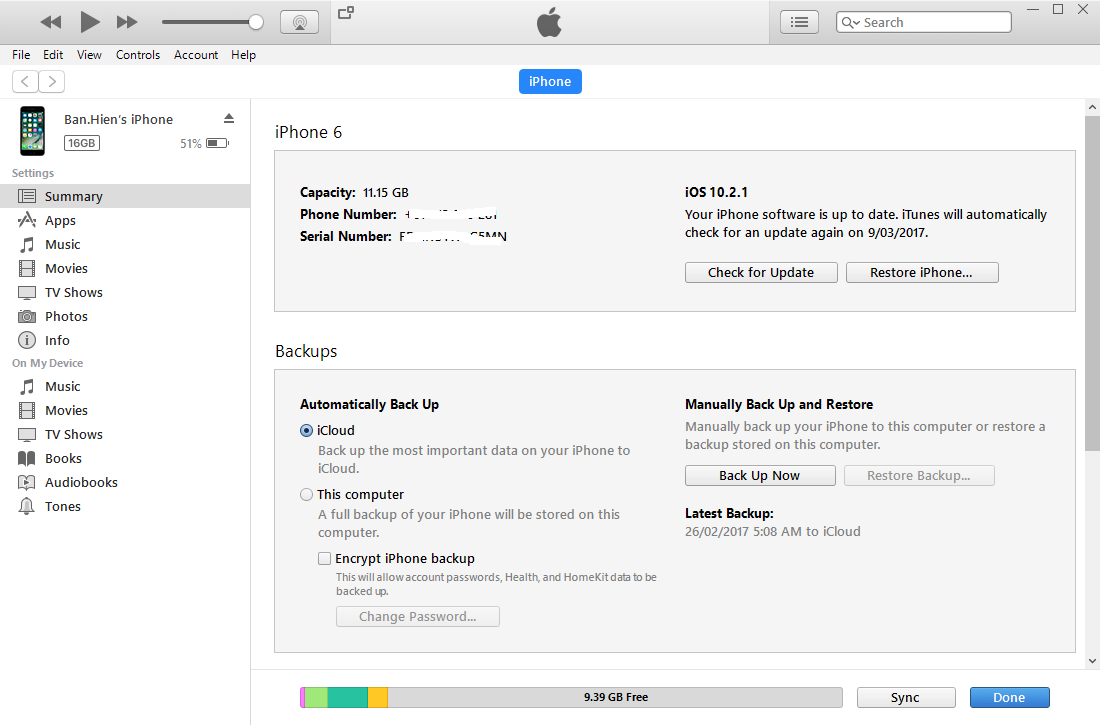The height and width of the screenshot is (725, 1100).
Task: Open Apps in the Settings sidebar
Action: 125,220
